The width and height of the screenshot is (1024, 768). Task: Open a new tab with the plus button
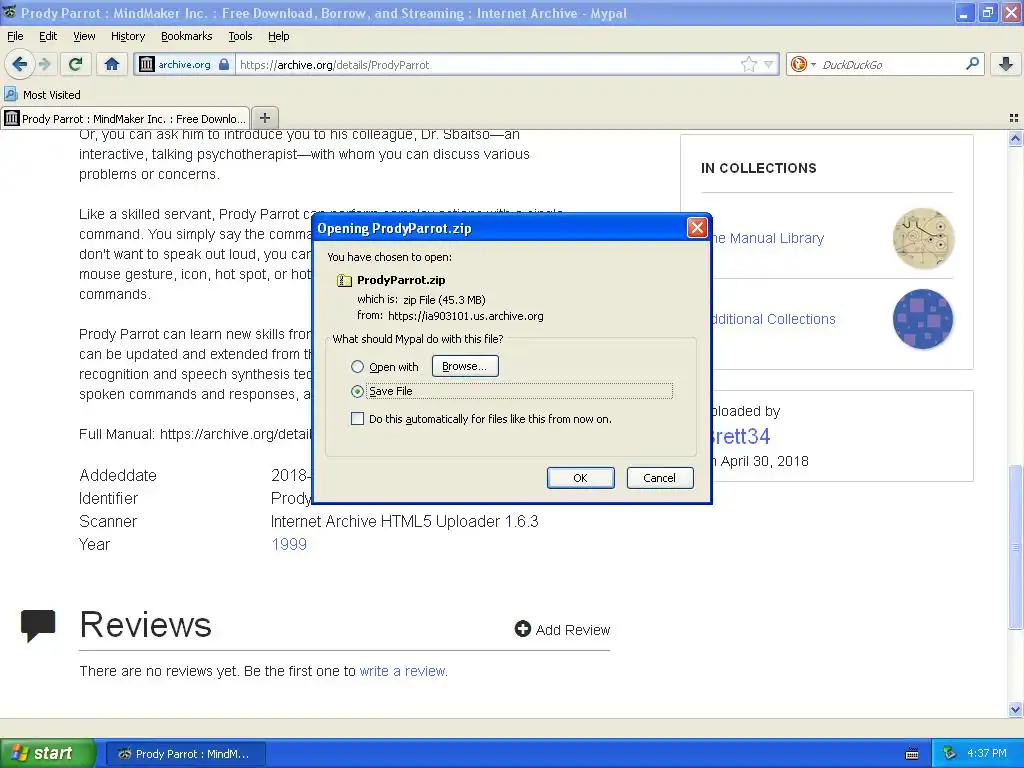click(264, 118)
